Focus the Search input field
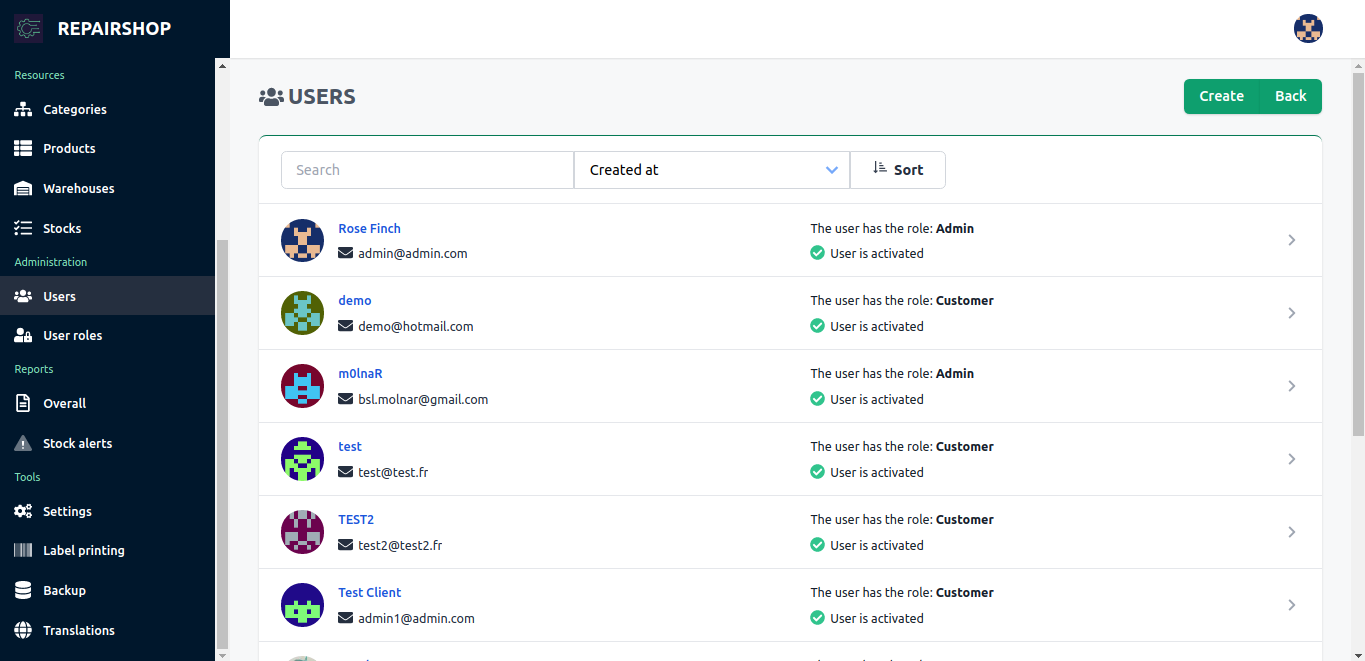The width and height of the screenshot is (1365, 661). pyautogui.click(x=427, y=170)
